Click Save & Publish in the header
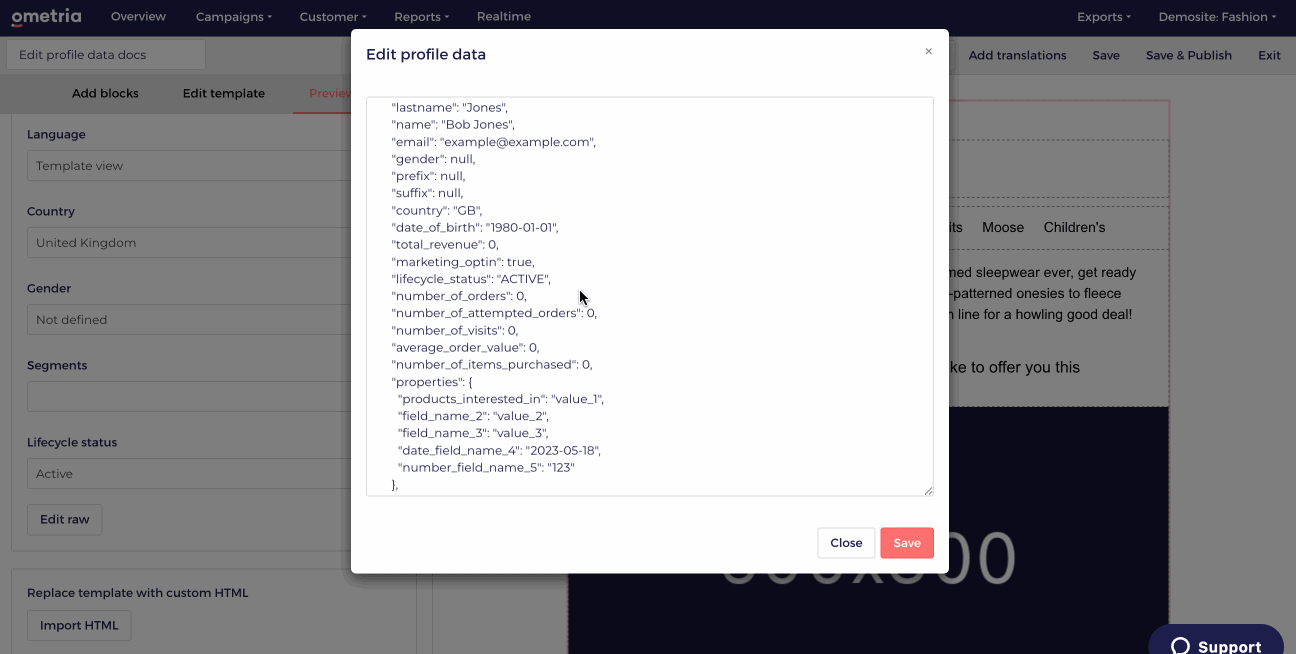The image size is (1296, 654). 1189,55
